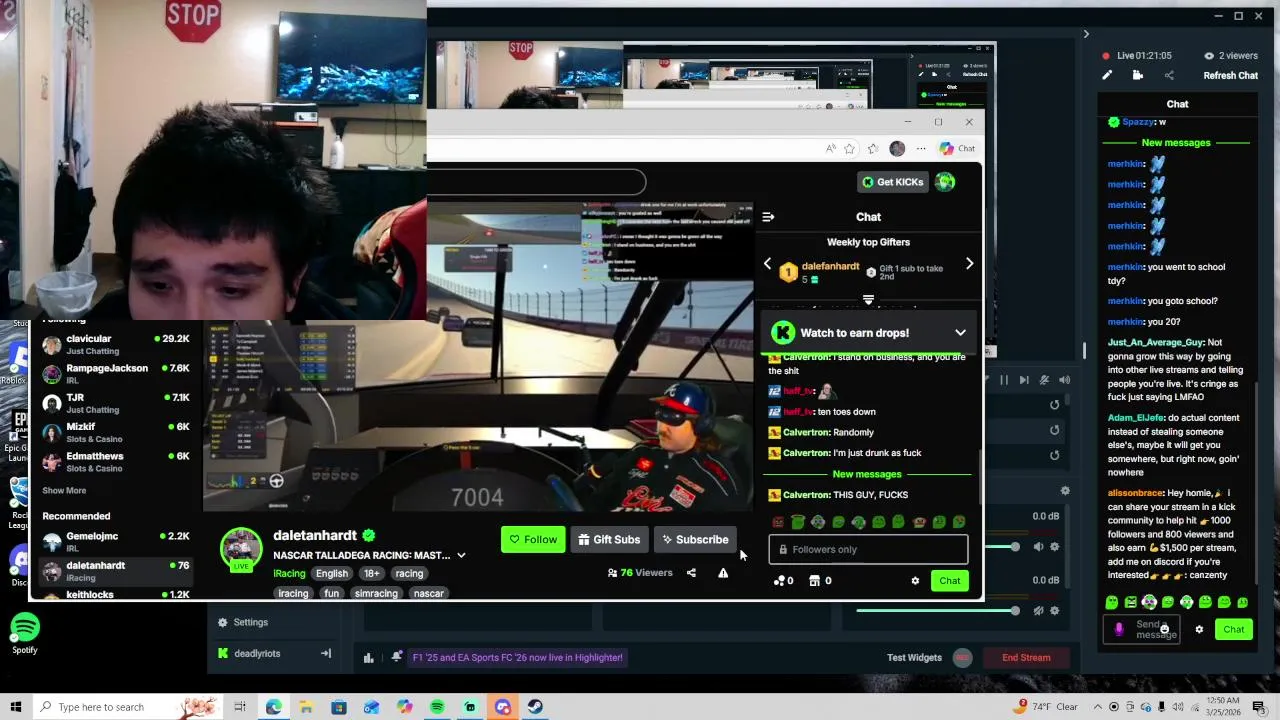The height and width of the screenshot is (720, 1280).
Task: Toggle red circle next to Test Widgets
Action: [962, 657]
